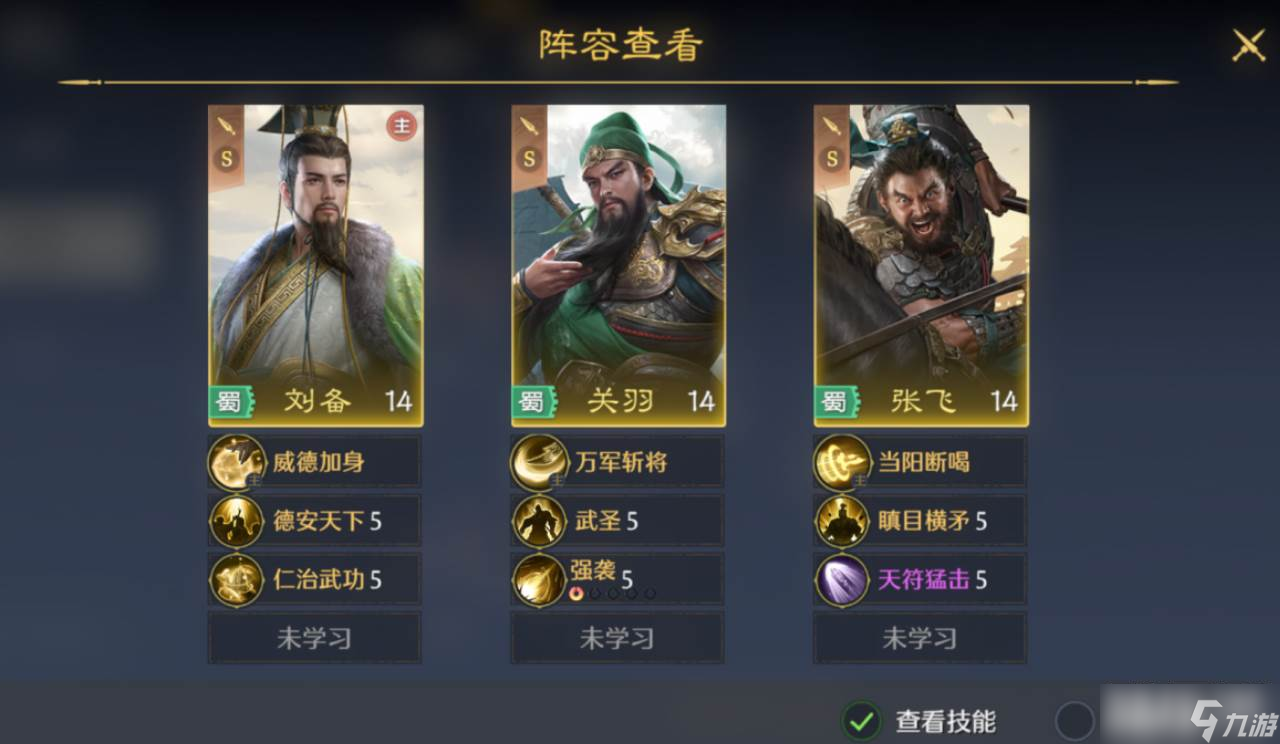Click the red 主 badge on 刘备 card
This screenshot has width=1280, height=744.
click(x=401, y=127)
